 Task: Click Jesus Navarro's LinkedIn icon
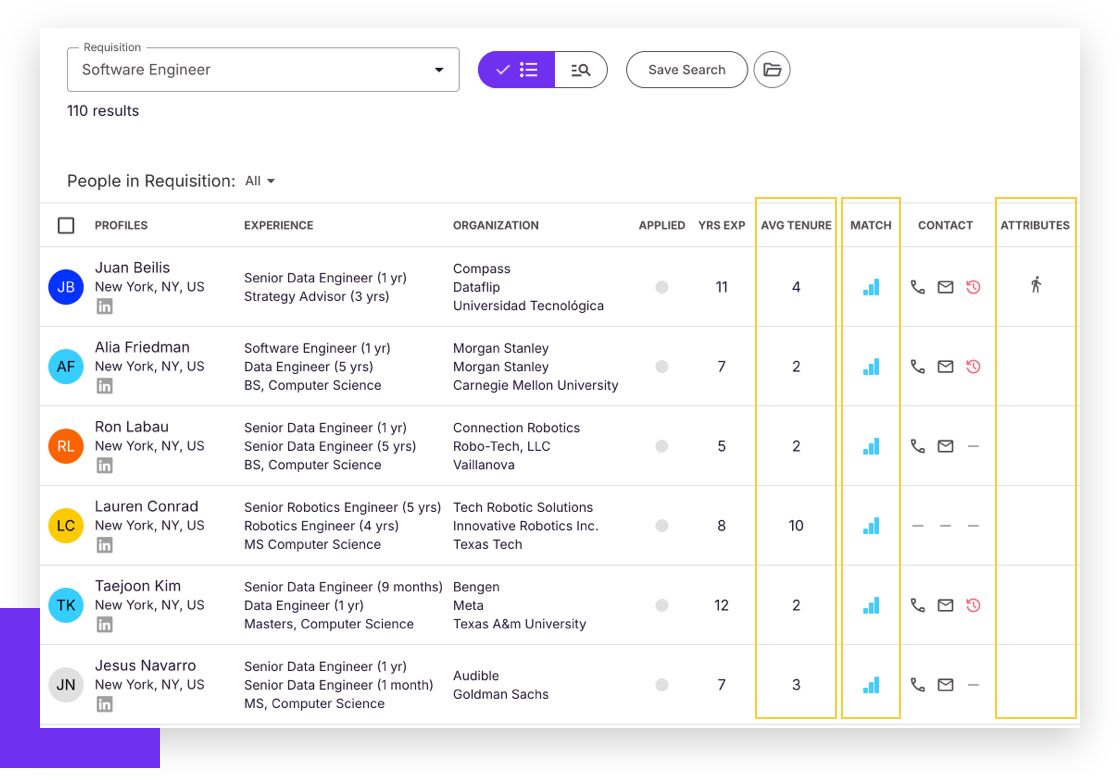[104, 704]
